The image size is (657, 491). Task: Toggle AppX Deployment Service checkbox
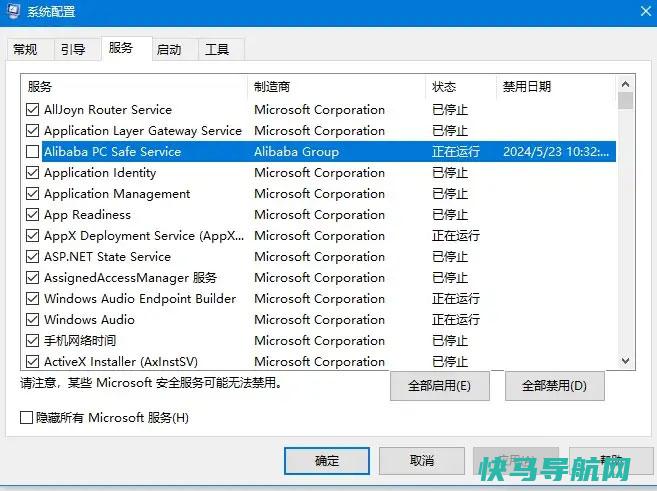(x=32, y=235)
